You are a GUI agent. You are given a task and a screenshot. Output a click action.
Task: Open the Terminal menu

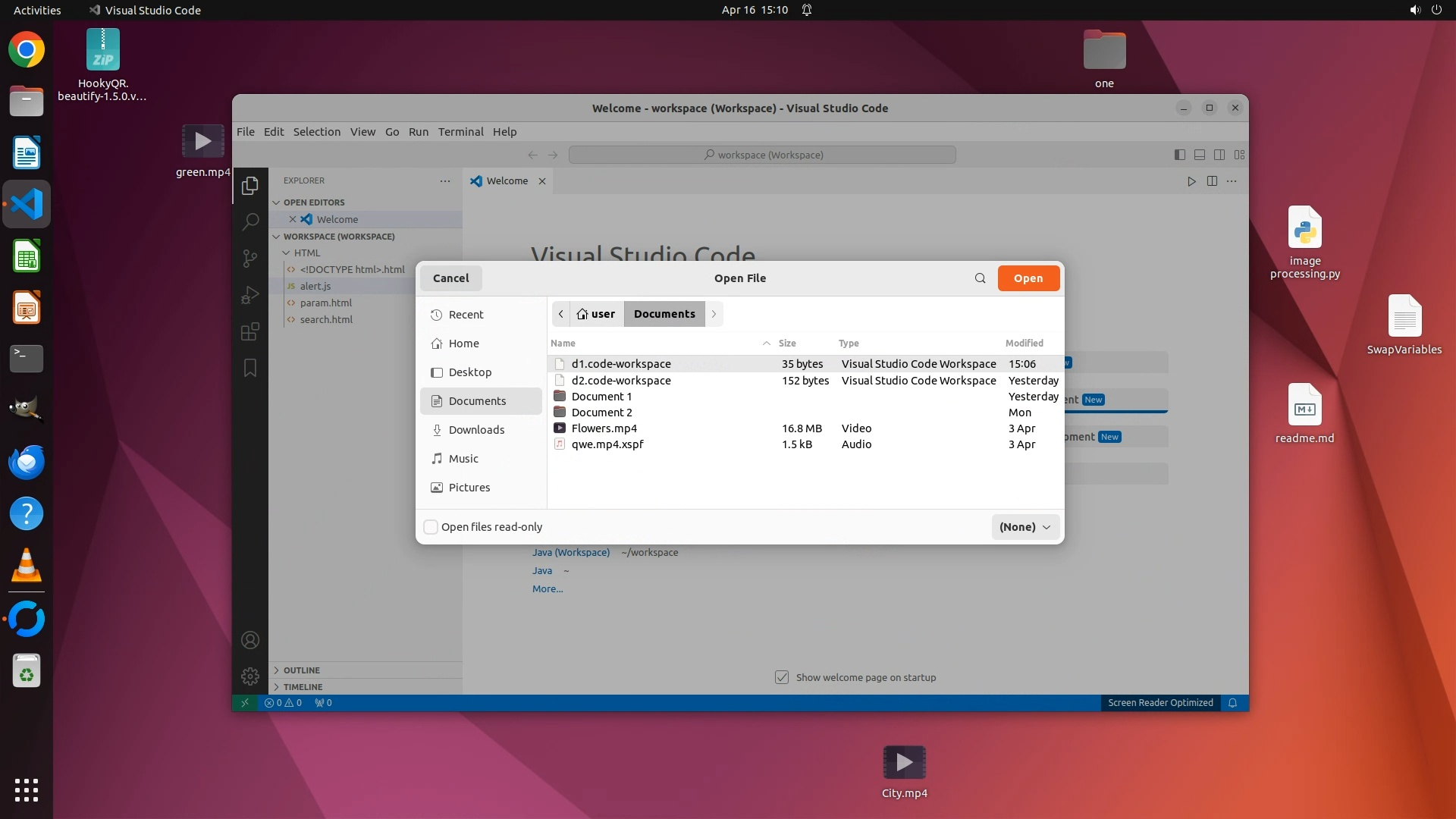tap(460, 132)
